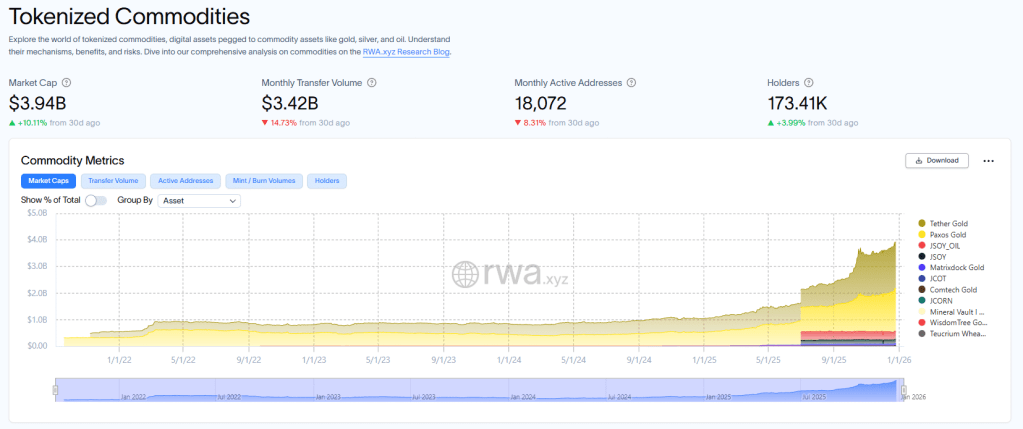Open the three-dot chart options menu

coord(988,160)
